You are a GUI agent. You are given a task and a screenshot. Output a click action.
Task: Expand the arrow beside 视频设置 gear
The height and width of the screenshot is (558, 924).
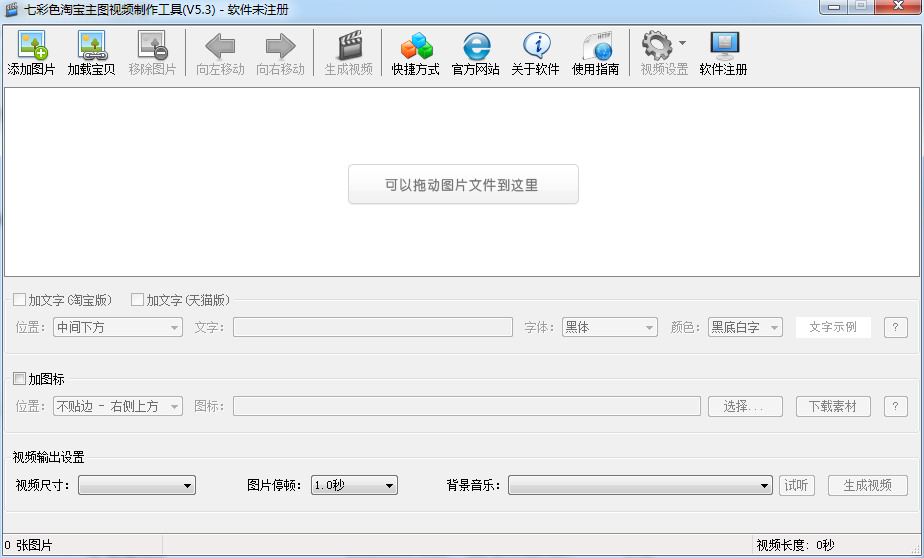[x=682, y=43]
